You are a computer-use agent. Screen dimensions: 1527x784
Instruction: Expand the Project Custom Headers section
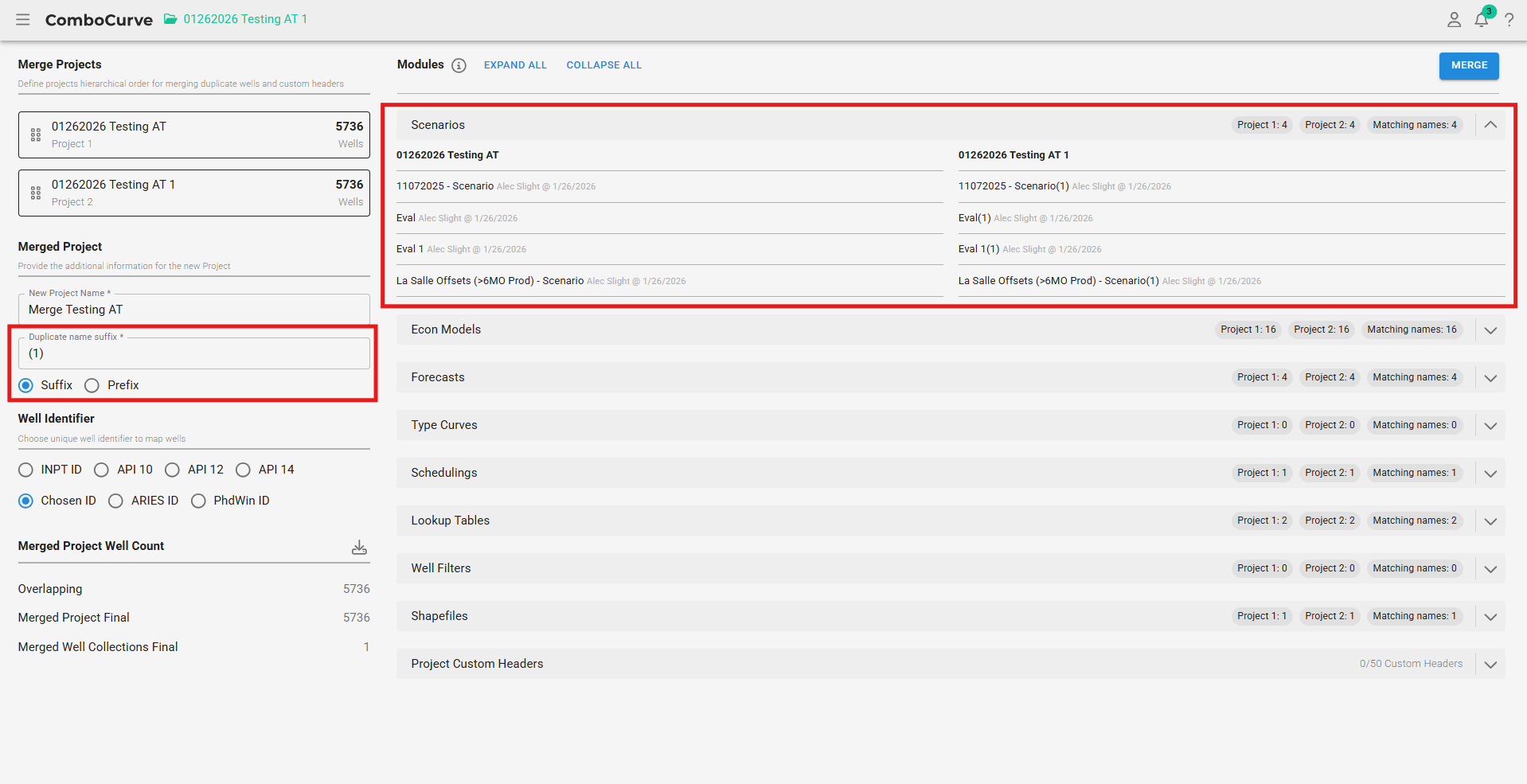coord(1490,665)
